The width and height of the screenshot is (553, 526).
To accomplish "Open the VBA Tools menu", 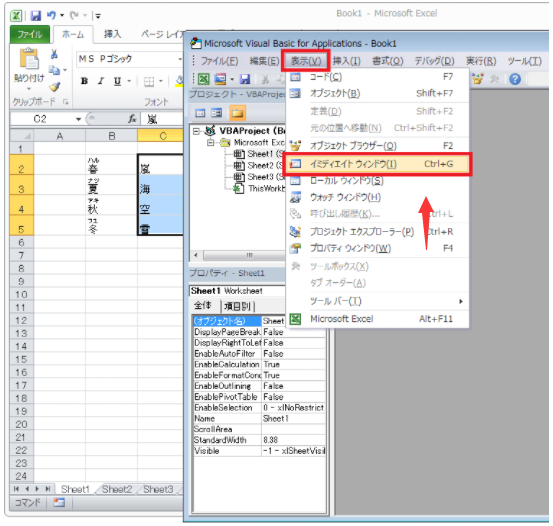I will coord(524,61).
